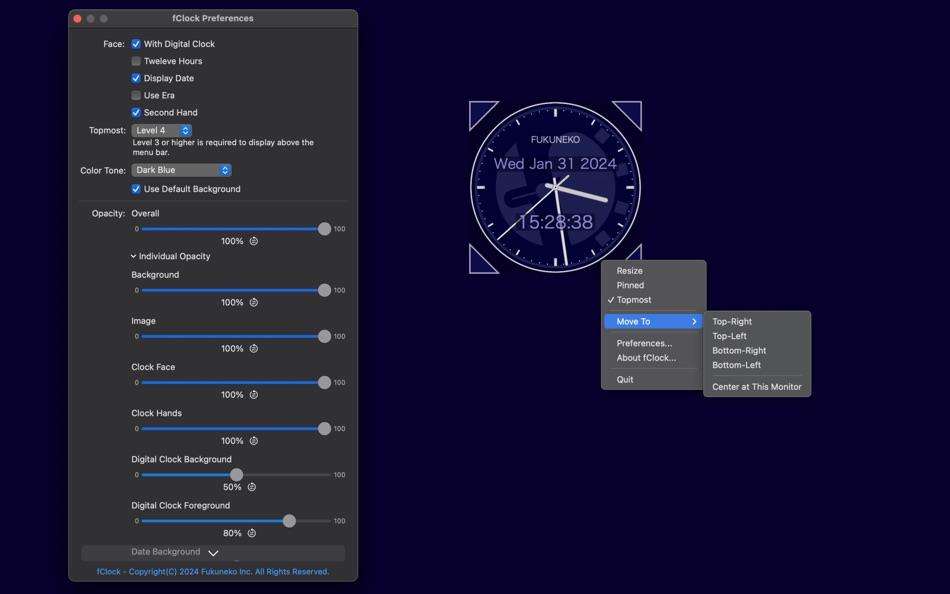This screenshot has width=950, height=594.
Task: Open the Move To submenu arrow
Action: point(694,321)
